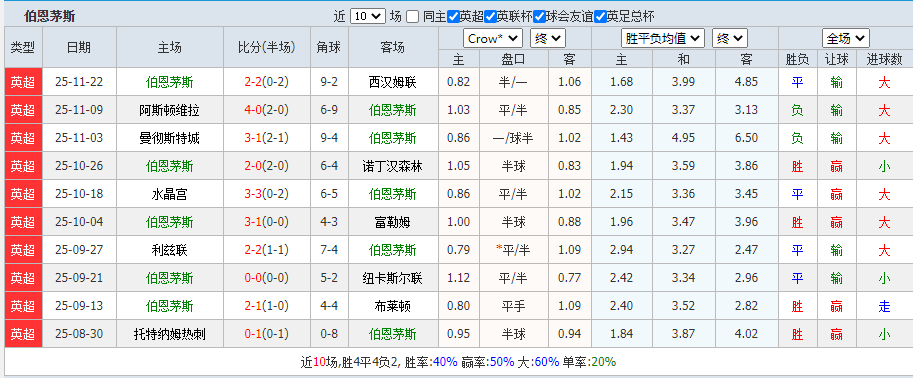
Task: Click the draw odds value 4.95
Action: tap(683, 138)
